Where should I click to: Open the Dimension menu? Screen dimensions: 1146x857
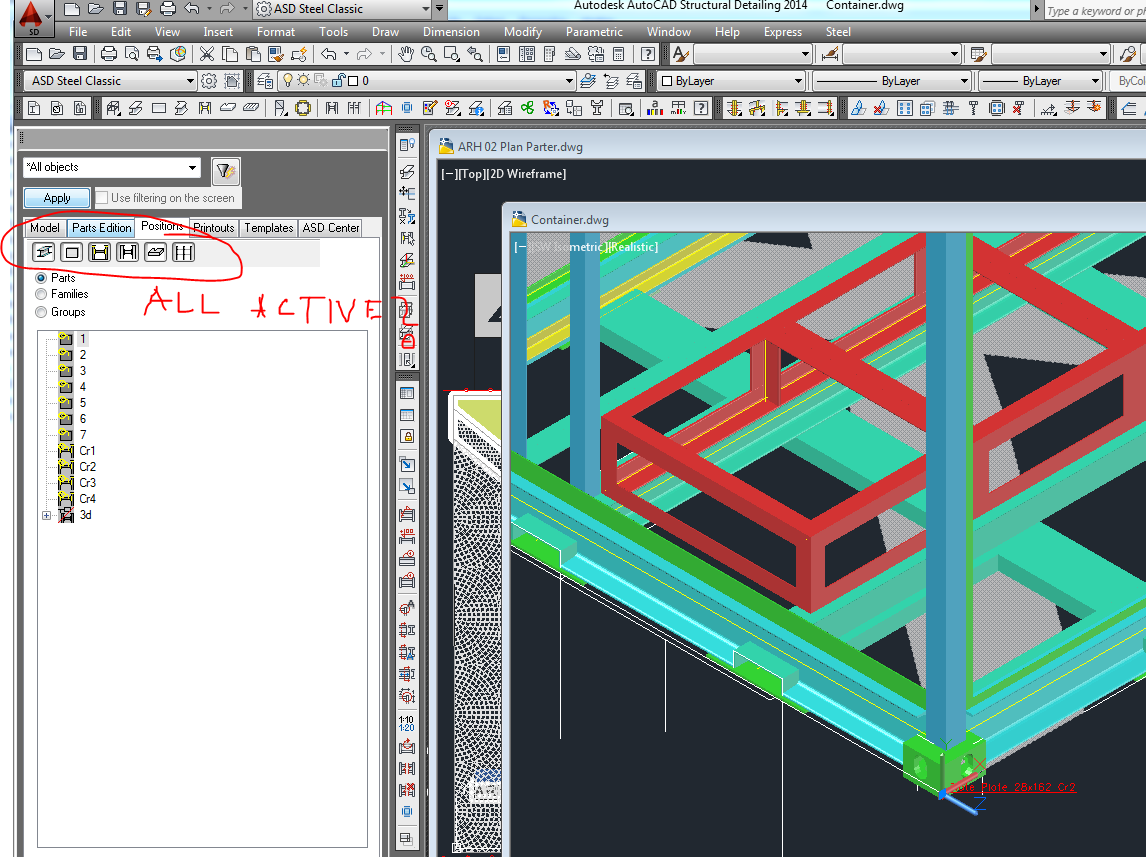(x=451, y=31)
